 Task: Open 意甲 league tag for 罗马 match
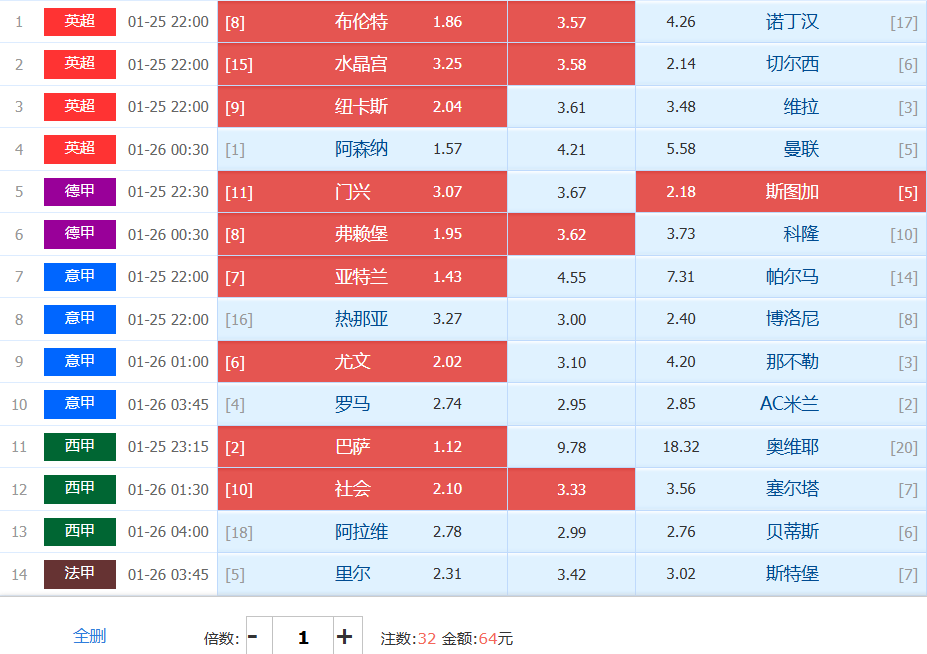(80, 404)
